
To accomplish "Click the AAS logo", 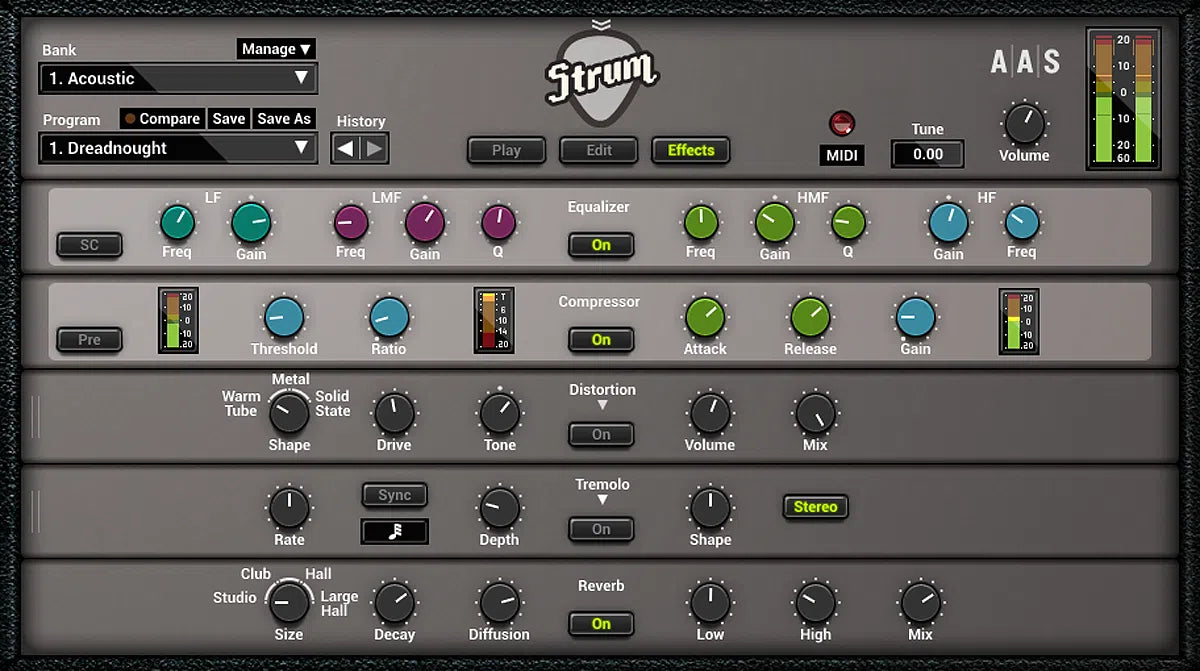I will 1024,63.
